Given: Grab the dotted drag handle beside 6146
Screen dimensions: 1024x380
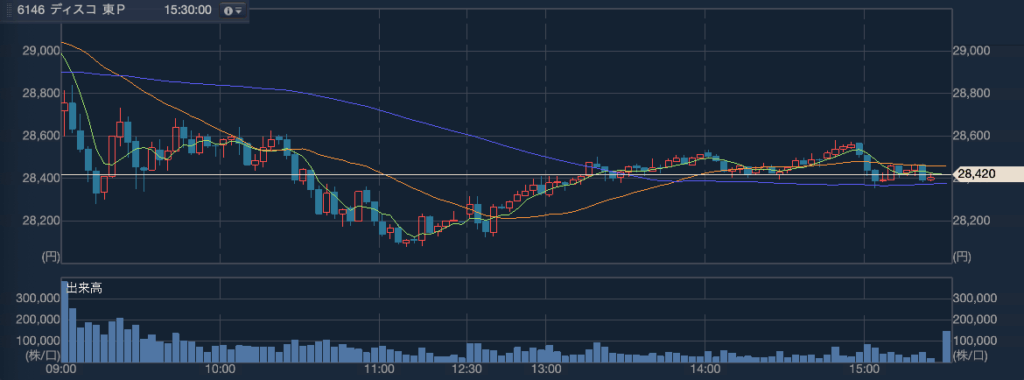Looking at the screenshot, I should [8, 10].
